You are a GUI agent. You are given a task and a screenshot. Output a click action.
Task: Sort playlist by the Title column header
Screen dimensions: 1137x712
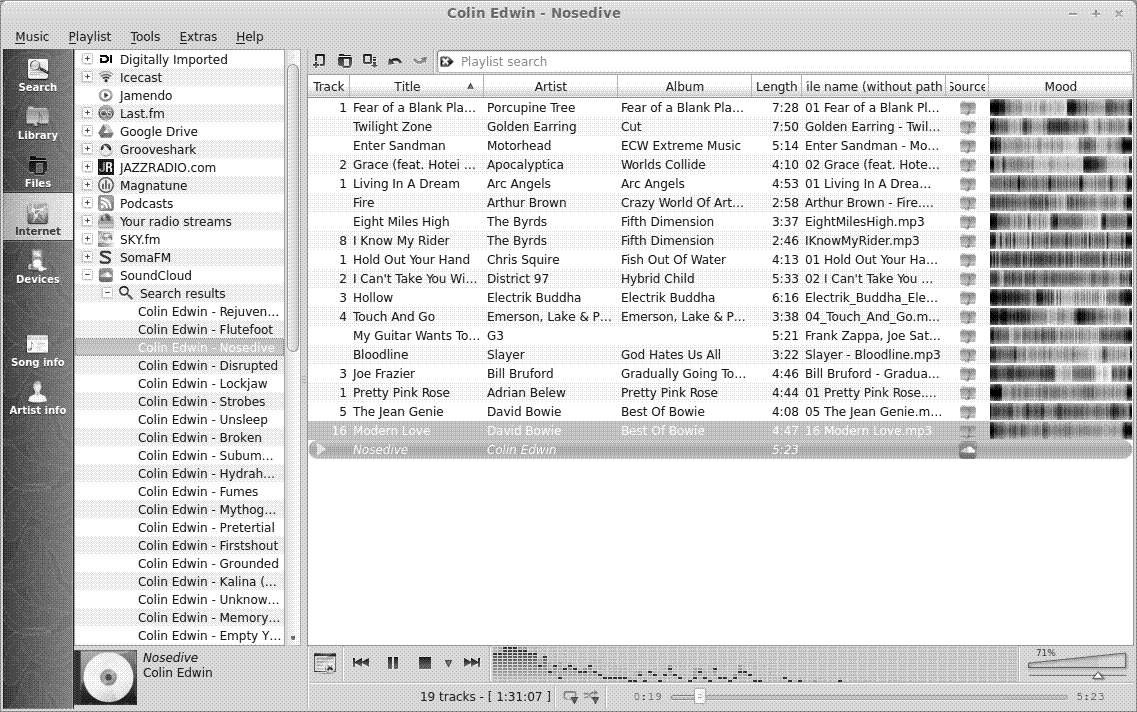[x=415, y=86]
